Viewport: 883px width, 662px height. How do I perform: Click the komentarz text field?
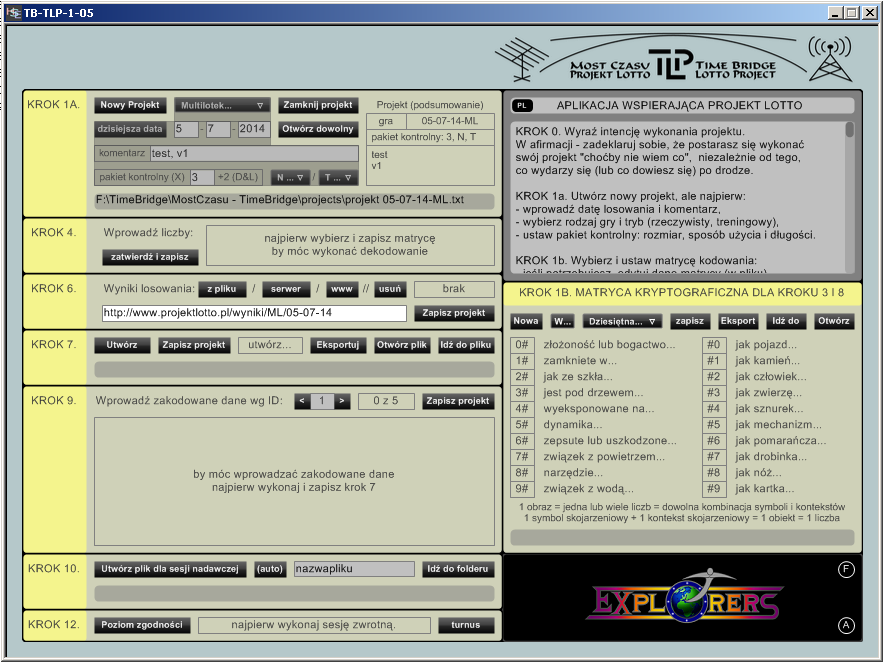click(253, 153)
